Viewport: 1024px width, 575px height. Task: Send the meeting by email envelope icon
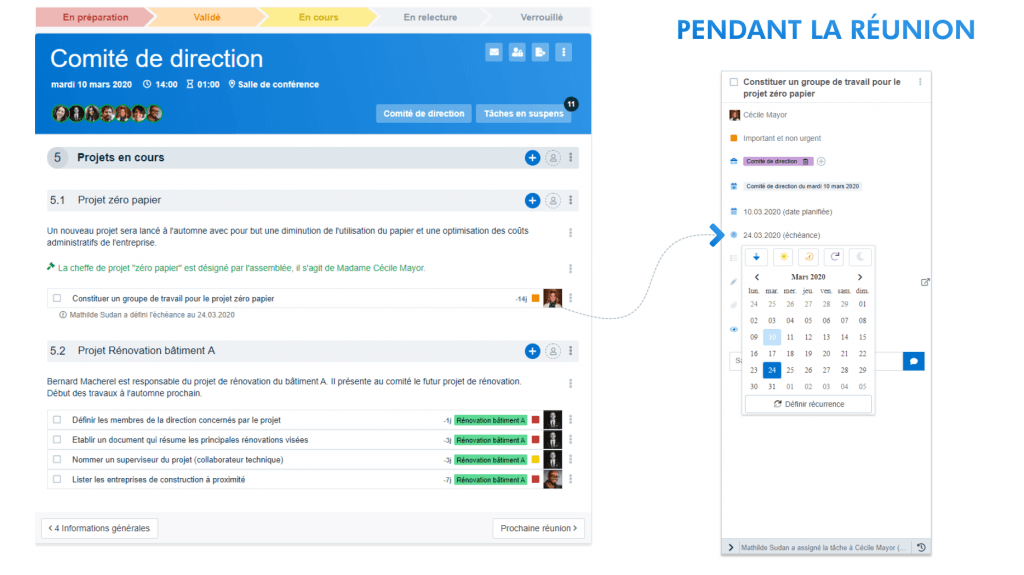494,52
